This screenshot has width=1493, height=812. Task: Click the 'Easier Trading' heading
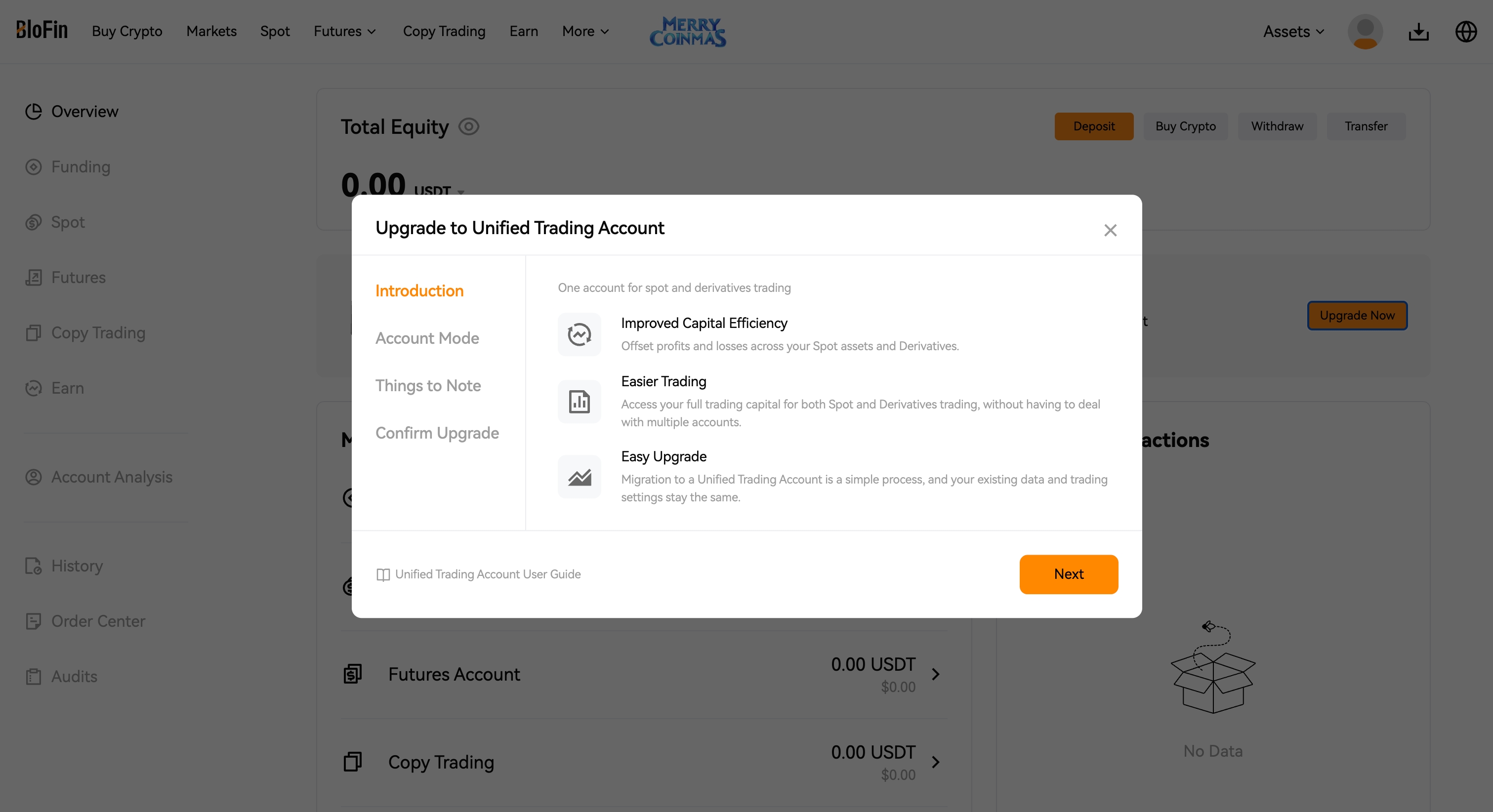[663, 382]
